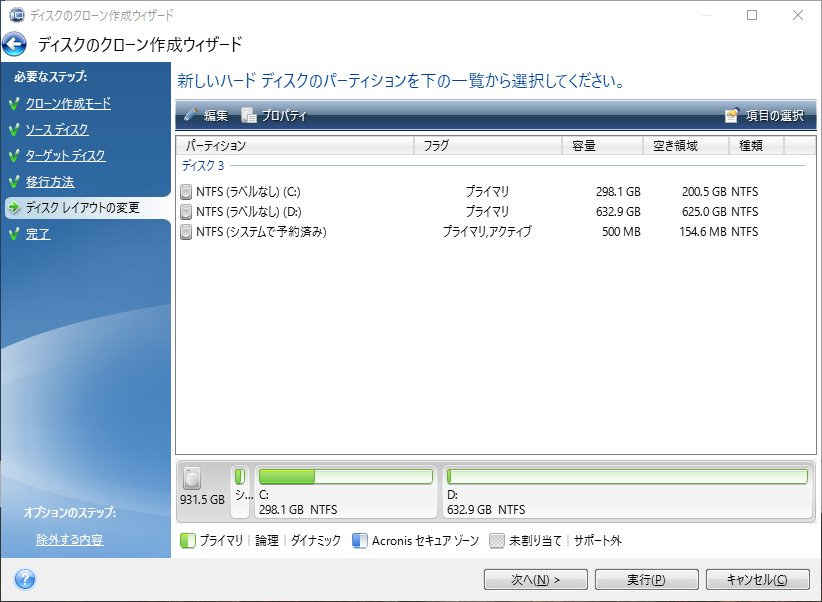Go to the ソース ディスク step
This screenshot has height=602, width=822.
(57, 130)
